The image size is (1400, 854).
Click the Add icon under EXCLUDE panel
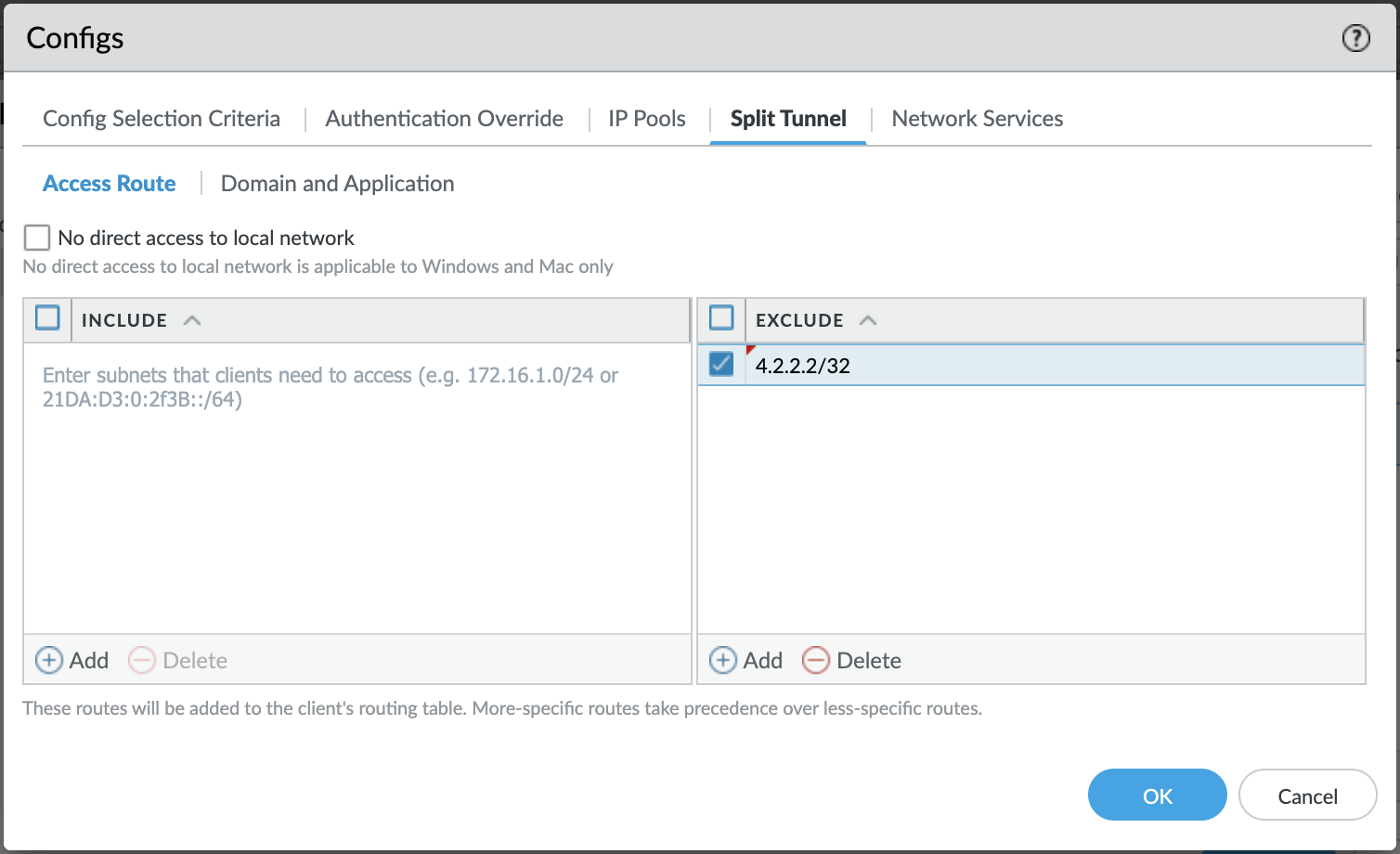(x=723, y=660)
